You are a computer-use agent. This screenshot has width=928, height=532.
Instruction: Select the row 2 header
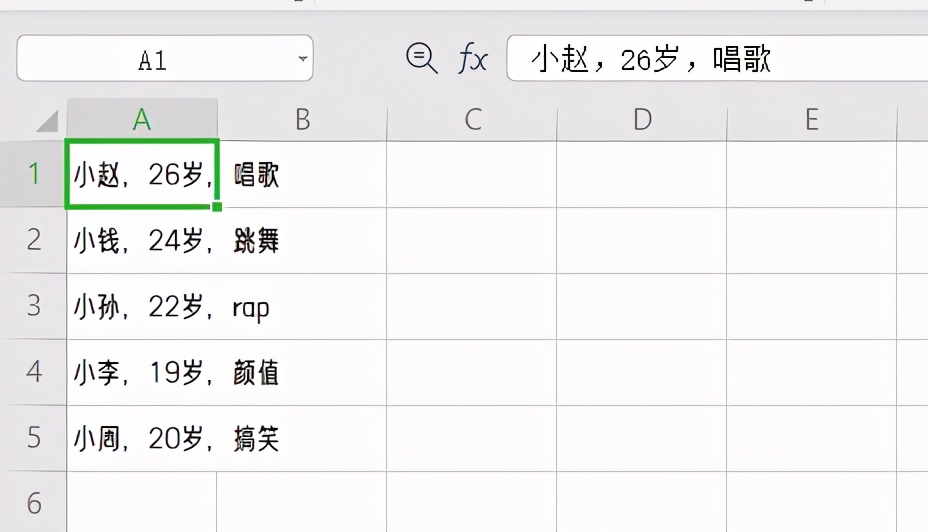33,240
